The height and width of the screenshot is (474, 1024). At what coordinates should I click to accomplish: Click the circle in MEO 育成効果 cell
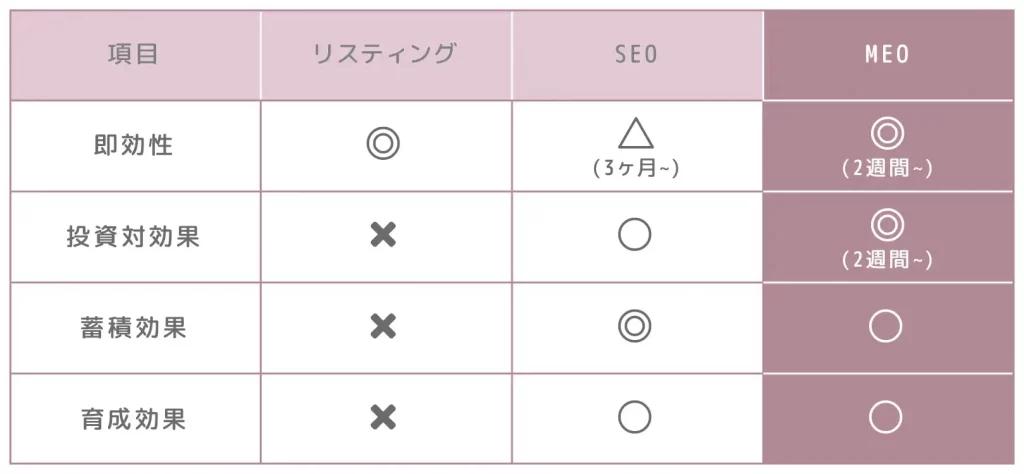coord(886,417)
